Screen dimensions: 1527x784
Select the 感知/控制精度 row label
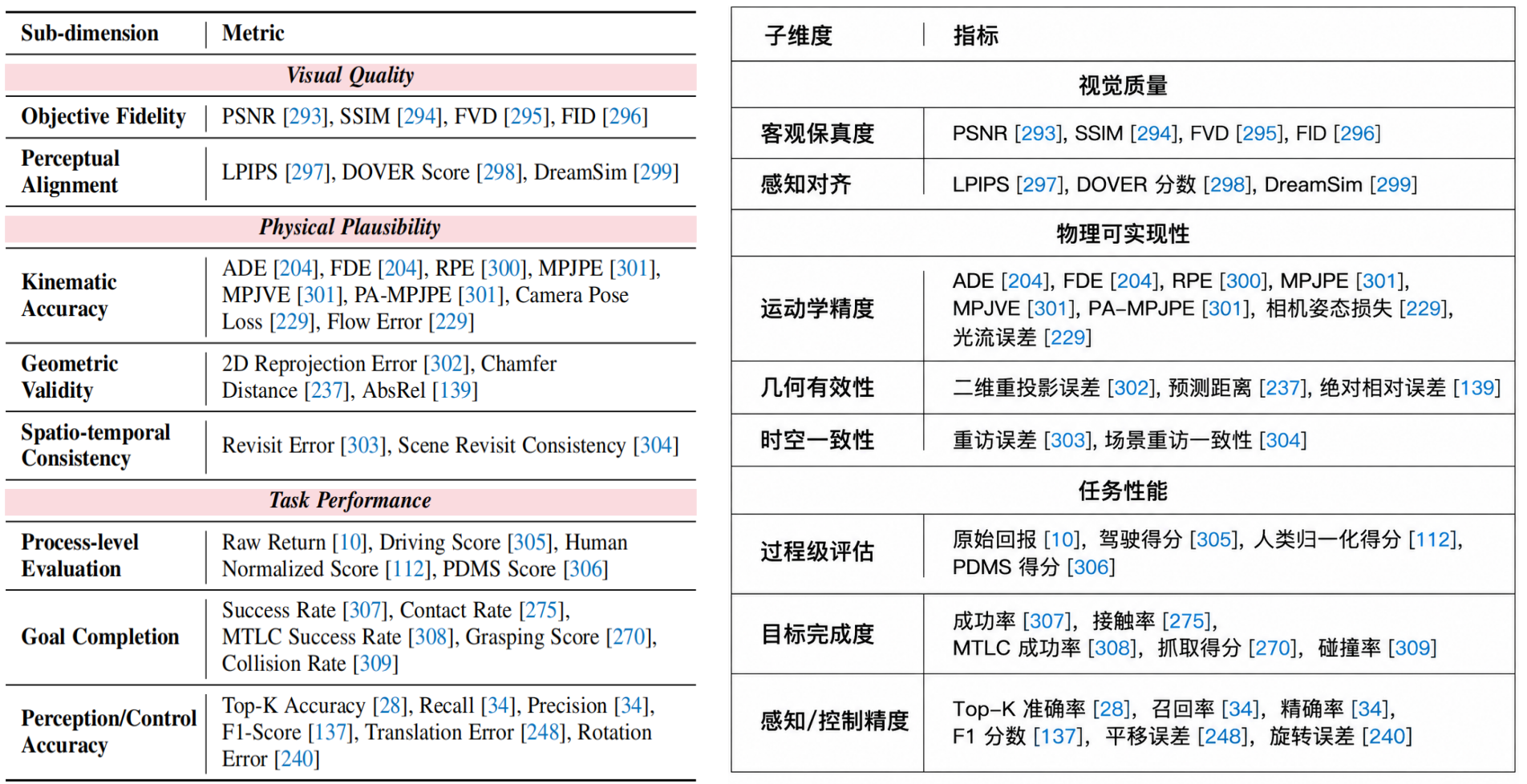pos(835,721)
